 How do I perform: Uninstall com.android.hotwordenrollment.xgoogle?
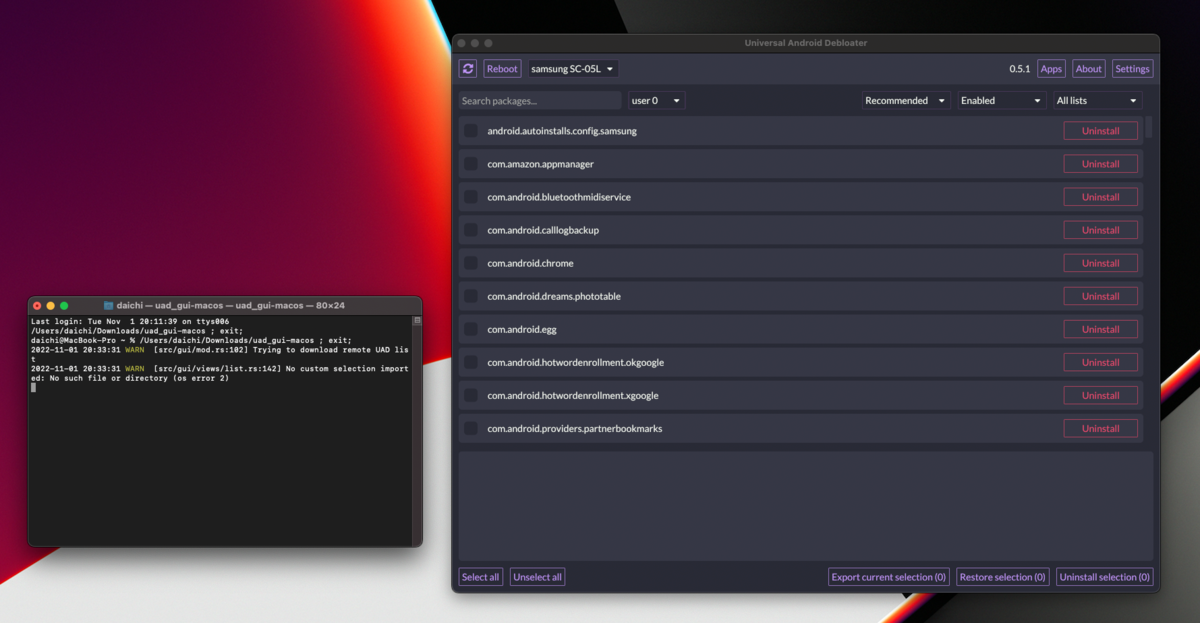click(x=1100, y=395)
